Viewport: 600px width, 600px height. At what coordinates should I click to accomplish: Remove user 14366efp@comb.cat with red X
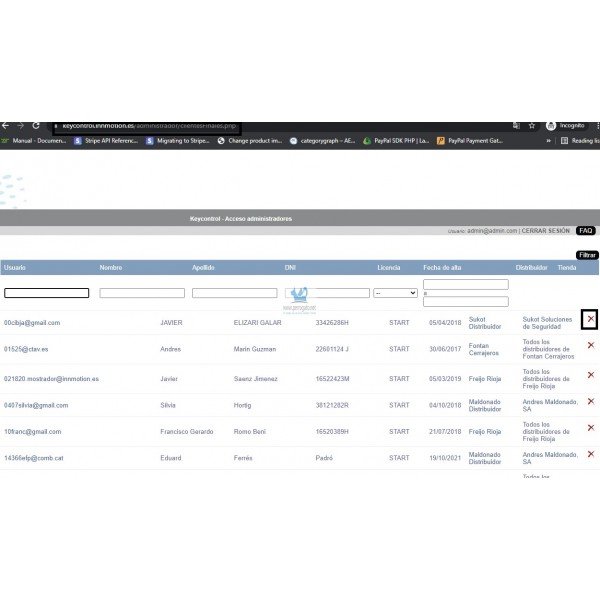[590, 454]
